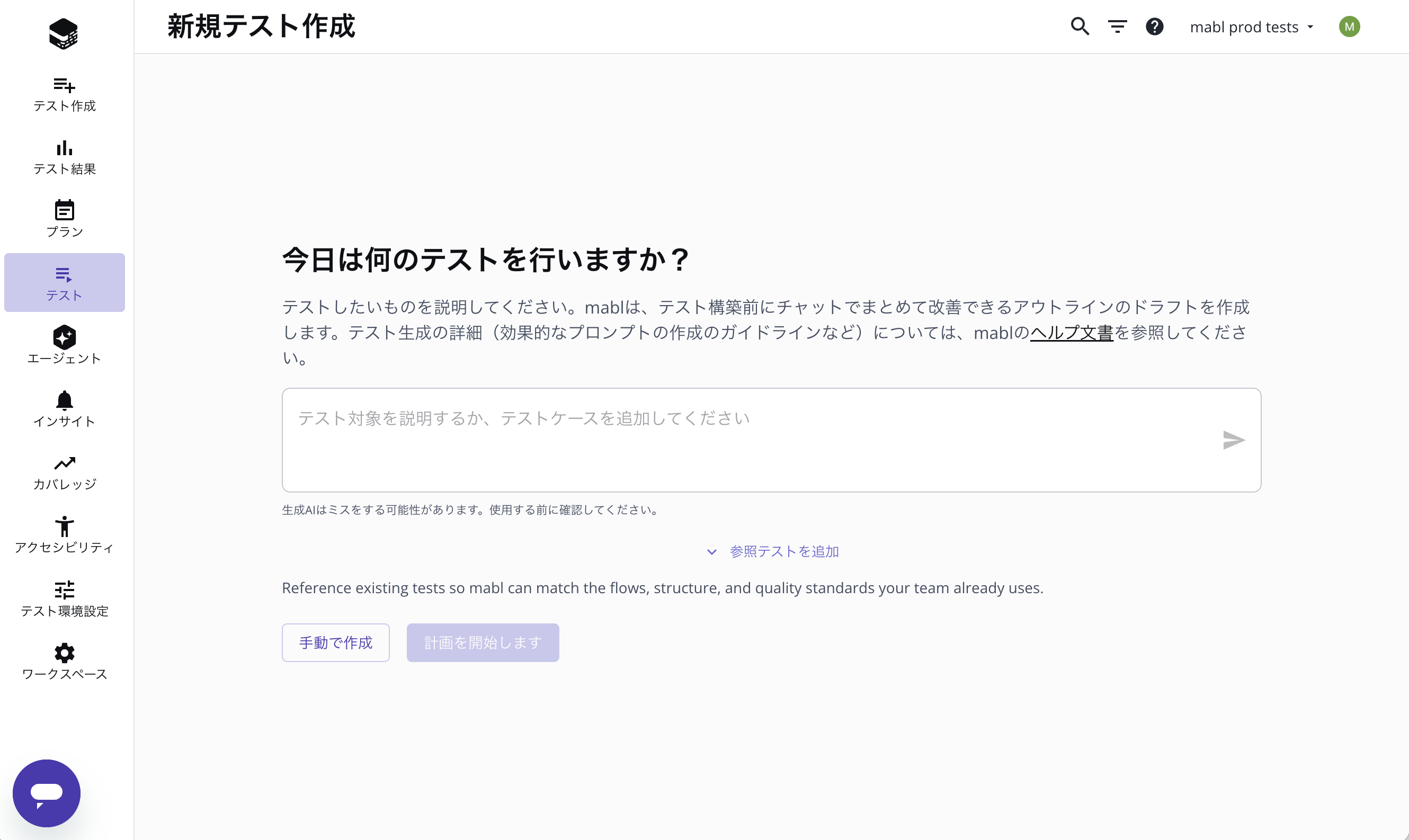
Task: Open プラン (plans) with the calendar icon
Action: tap(65, 219)
